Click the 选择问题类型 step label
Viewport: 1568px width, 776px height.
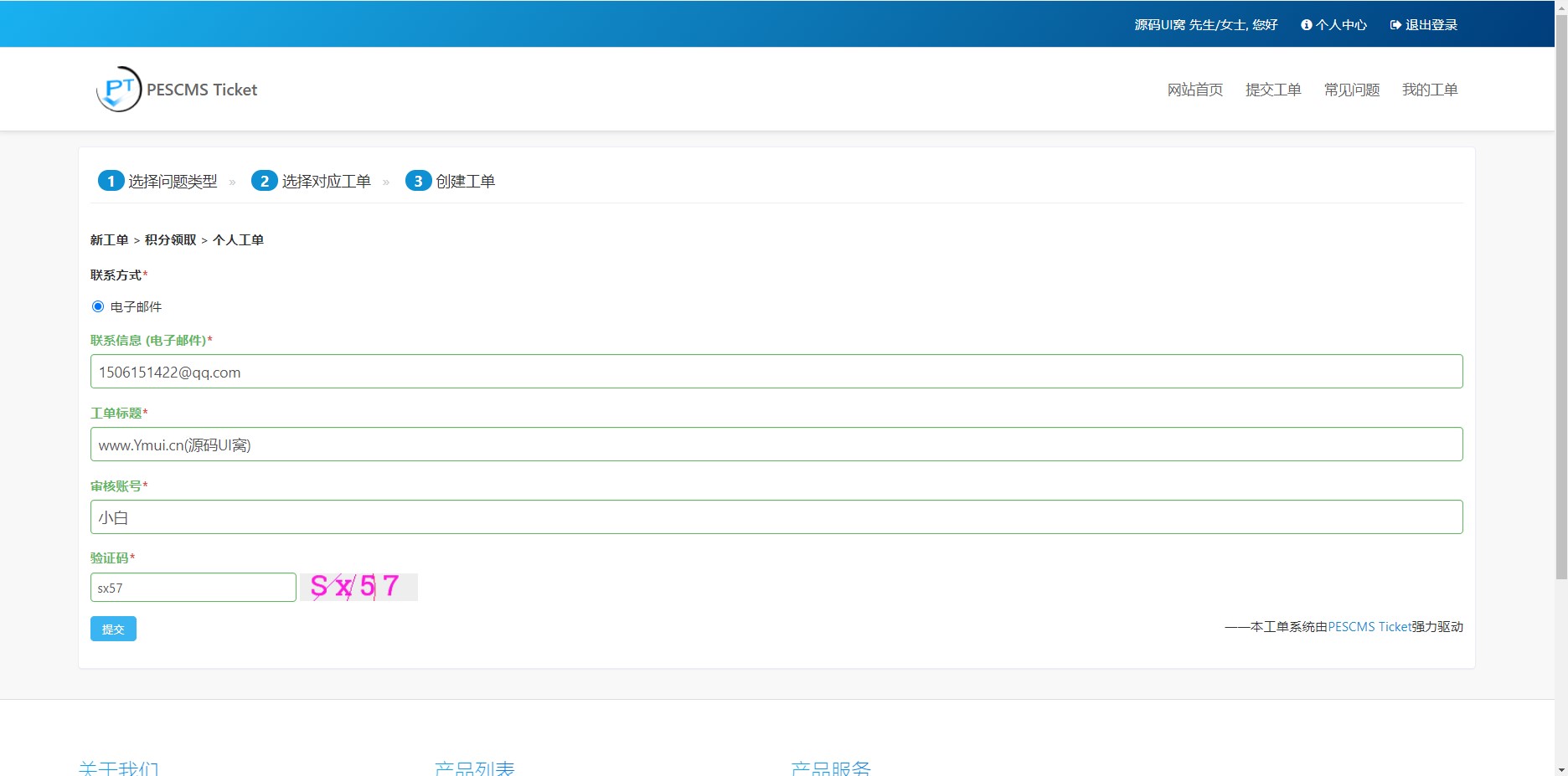(173, 181)
